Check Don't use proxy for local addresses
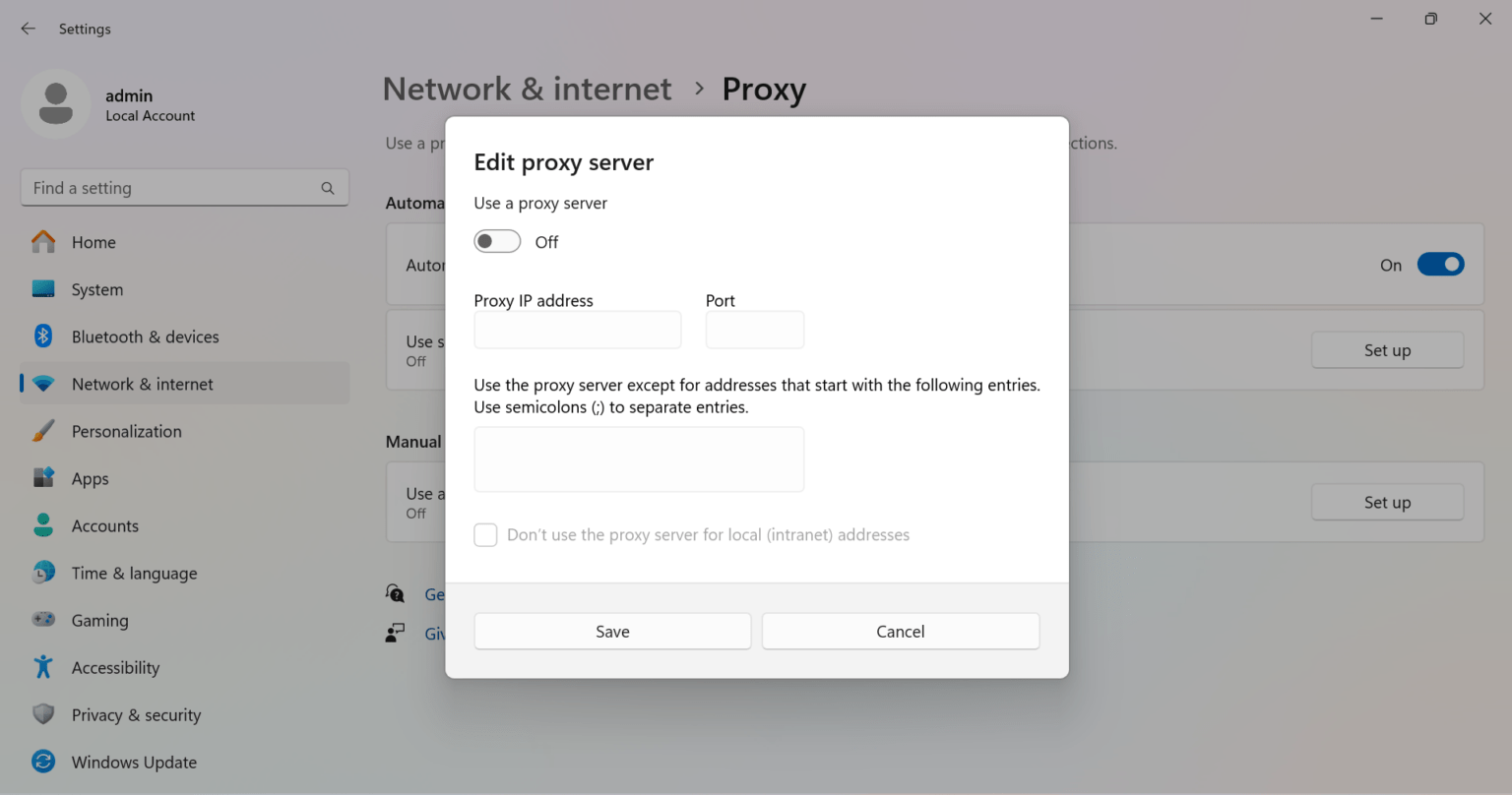 [x=485, y=535]
